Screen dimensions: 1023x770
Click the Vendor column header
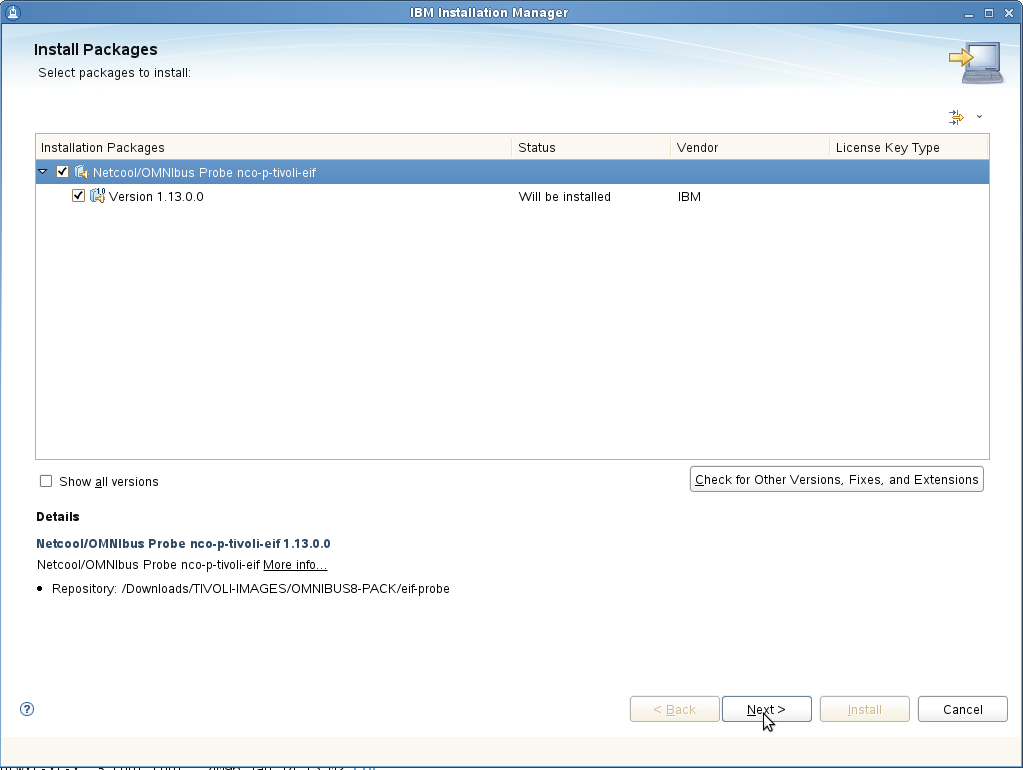pyautogui.click(x=749, y=147)
